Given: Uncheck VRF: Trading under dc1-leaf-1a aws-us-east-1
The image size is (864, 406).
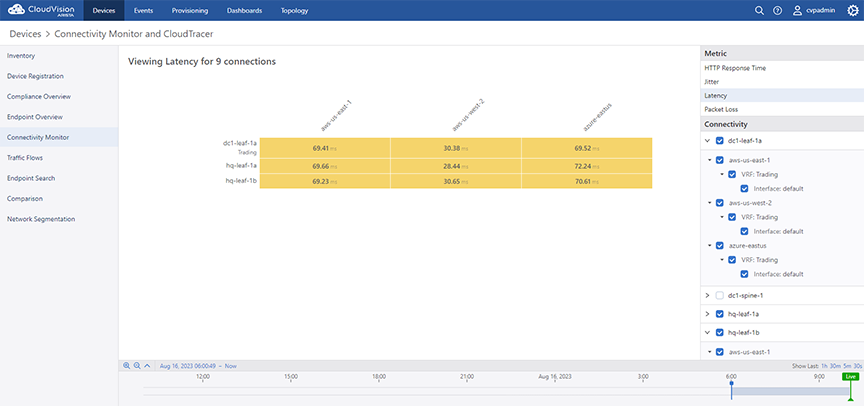Looking at the screenshot, I should [x=732, y=175].
